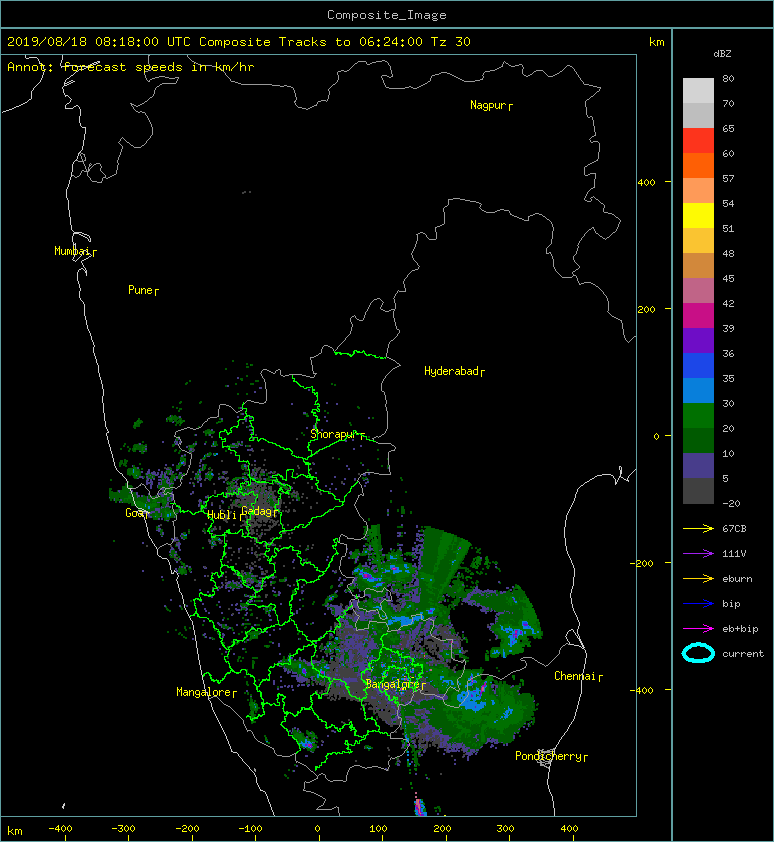Click the -100 tick on the horizontal axis
Viewport: 774px width, 842px height.
[x=250, y=829]
